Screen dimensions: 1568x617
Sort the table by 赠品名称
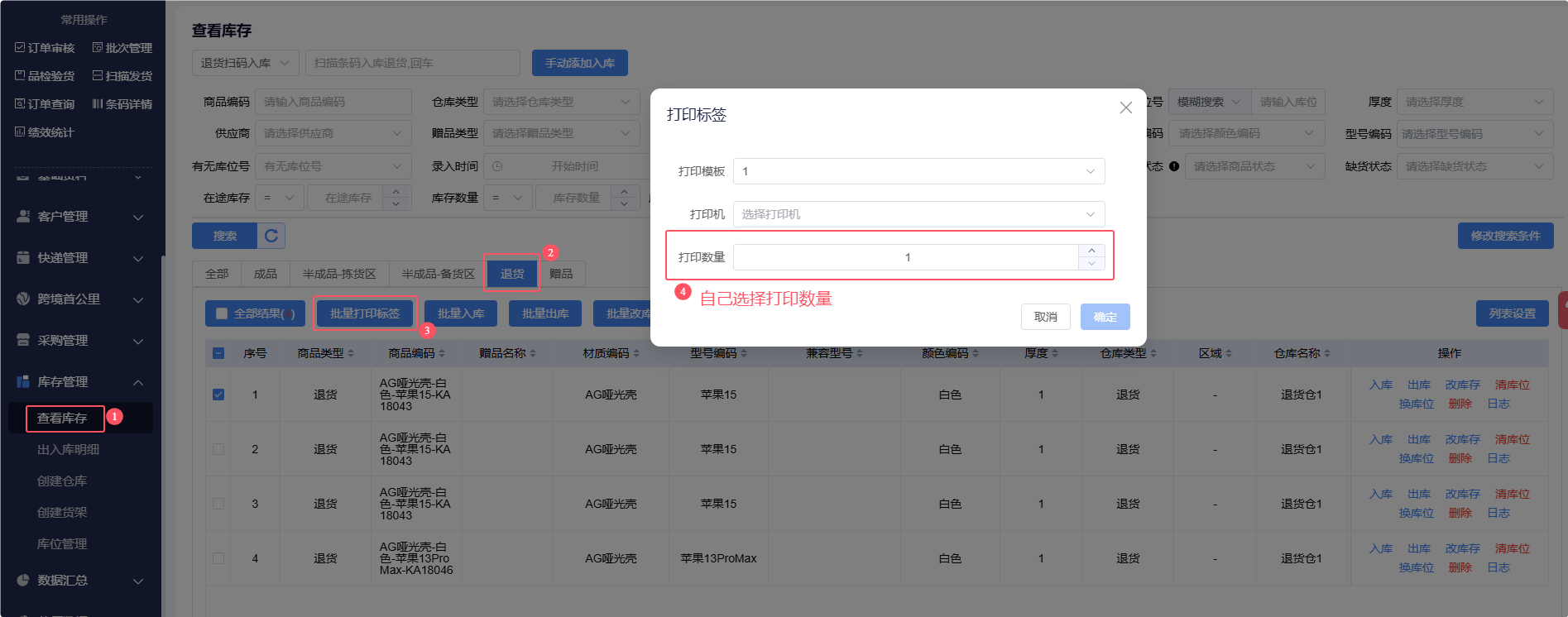[x=533, y=354]
